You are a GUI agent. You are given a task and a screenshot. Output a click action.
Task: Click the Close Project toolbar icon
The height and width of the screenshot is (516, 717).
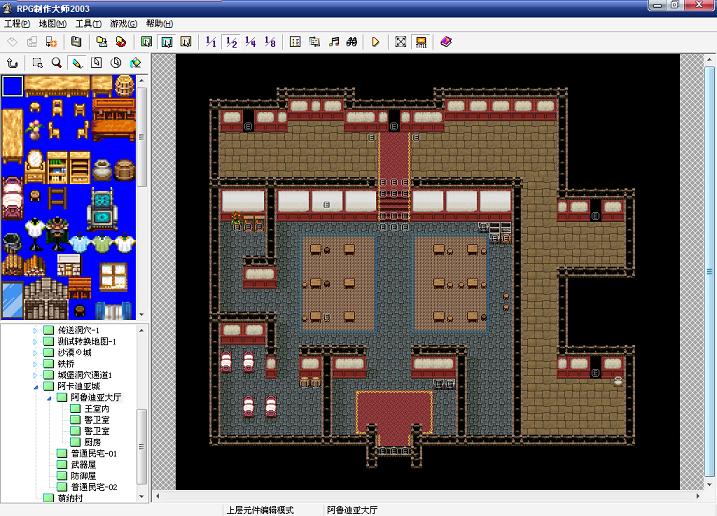pos(51,42)
